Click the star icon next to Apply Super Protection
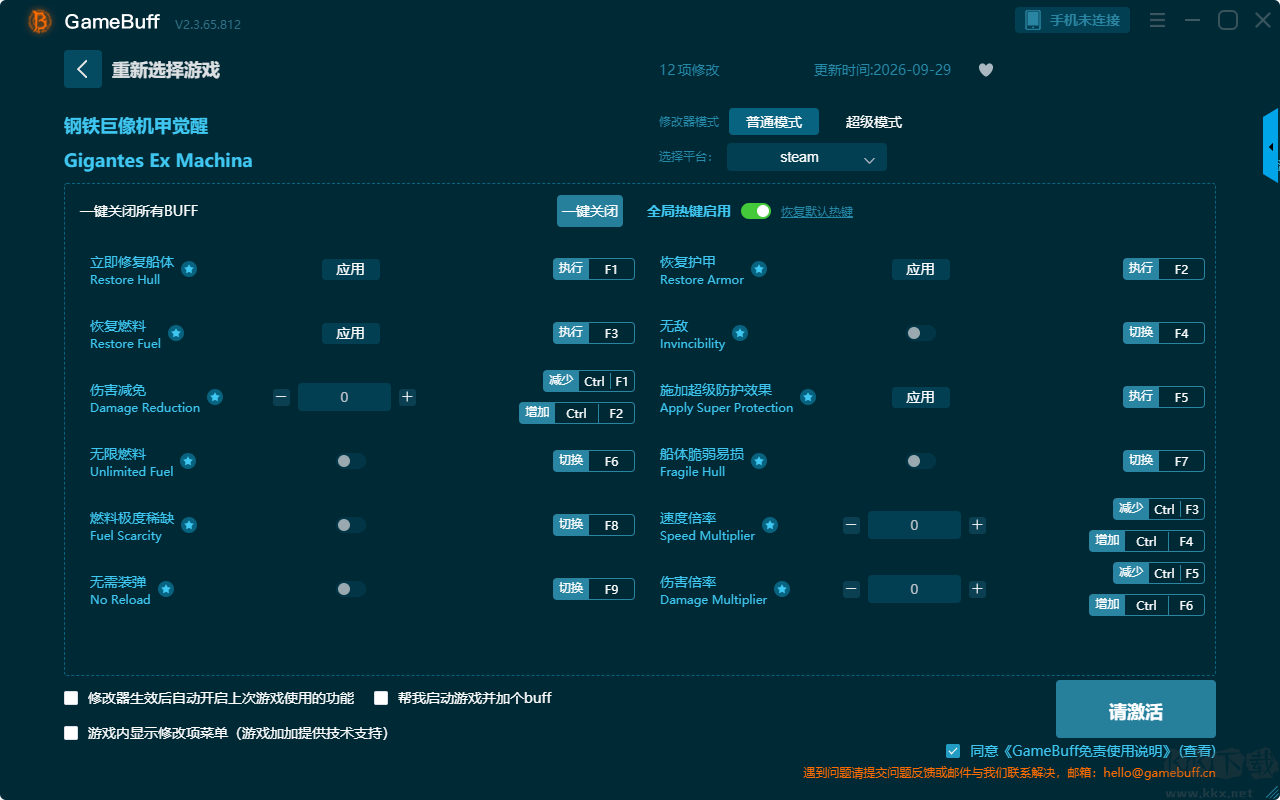Image resolution: width=1280 pixels, height=800 pixels. tap(808, 397)
